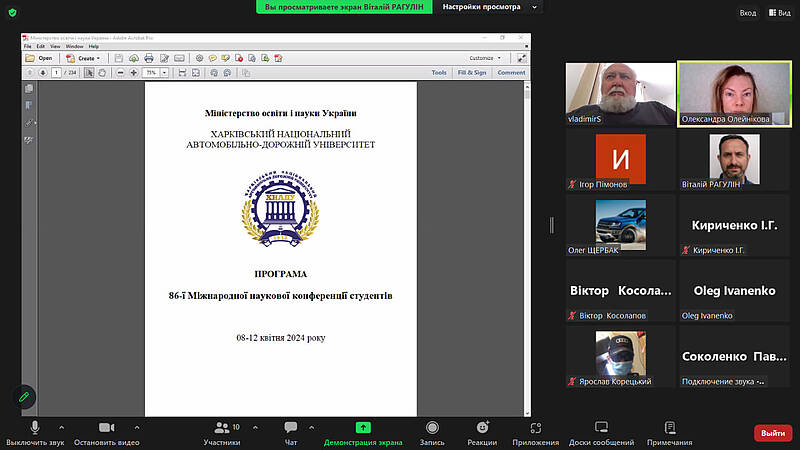Open the File menu in Acrobat
This screenshot has height=450, width=800.
(x=28, y=46)
